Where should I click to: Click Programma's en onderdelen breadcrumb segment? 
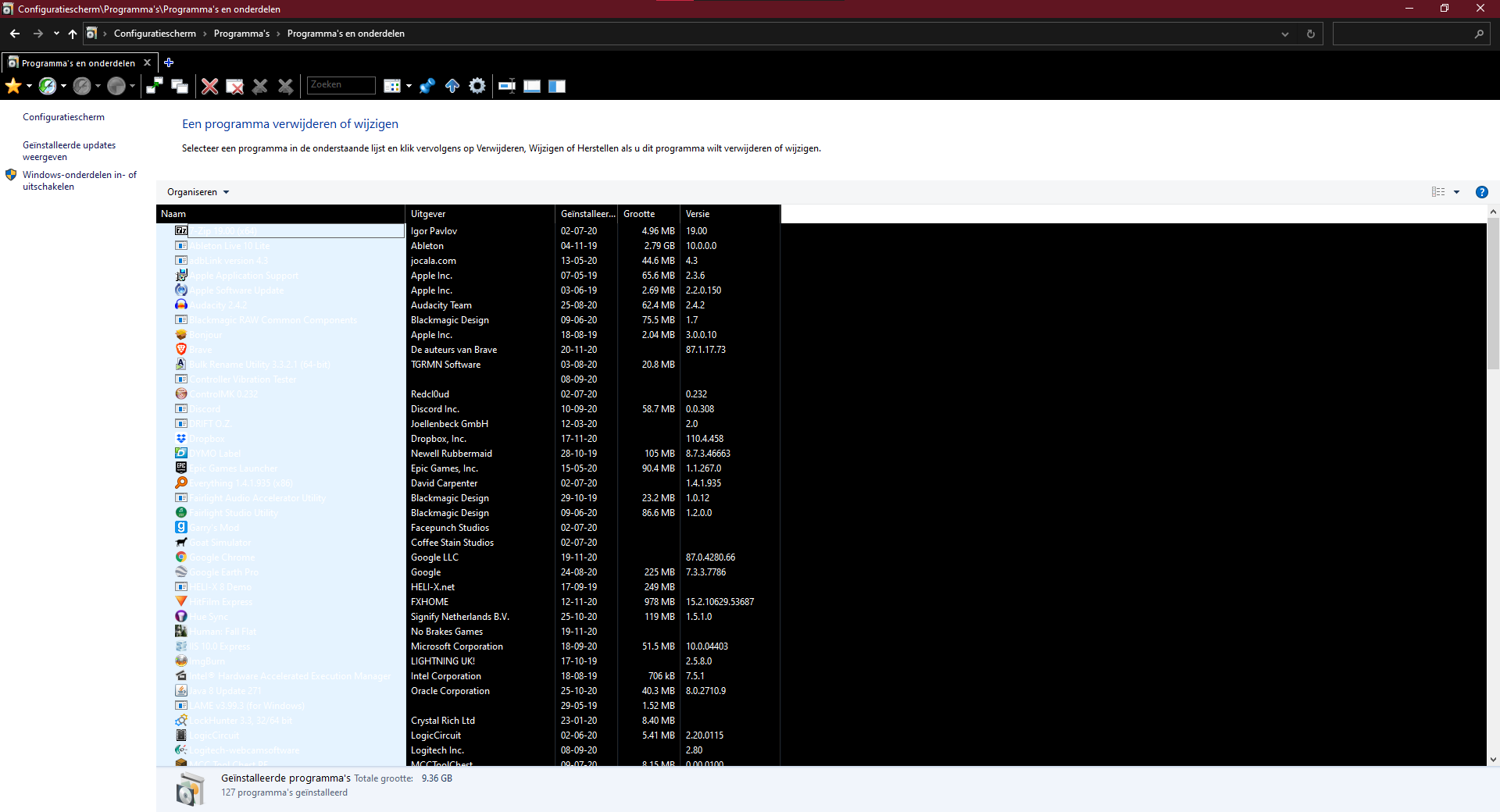pos(345,34)
